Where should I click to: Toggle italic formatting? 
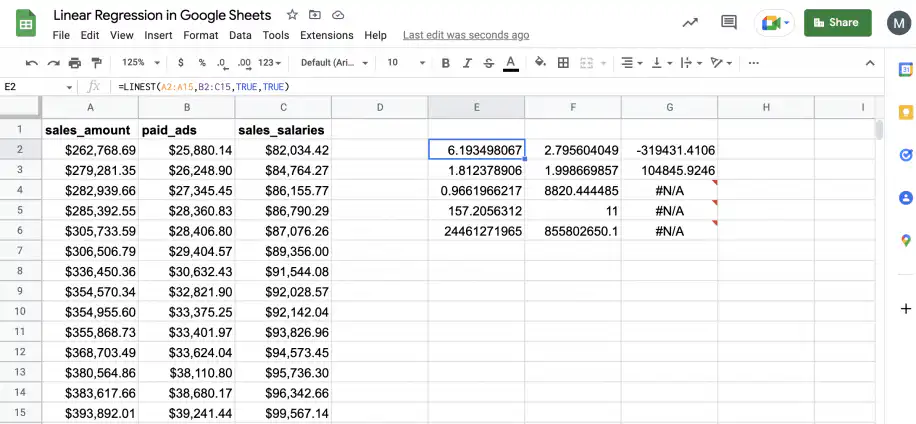[467, 63]
